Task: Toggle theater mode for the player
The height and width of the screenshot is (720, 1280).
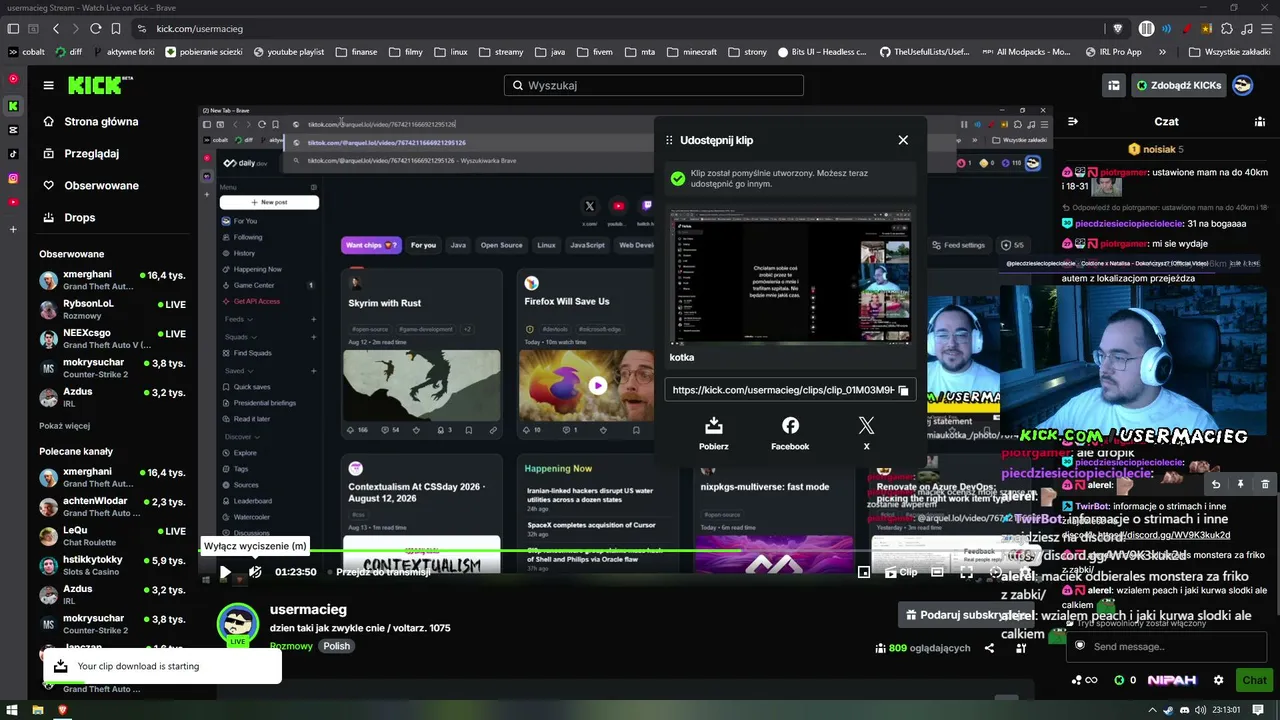Action: 937,572
